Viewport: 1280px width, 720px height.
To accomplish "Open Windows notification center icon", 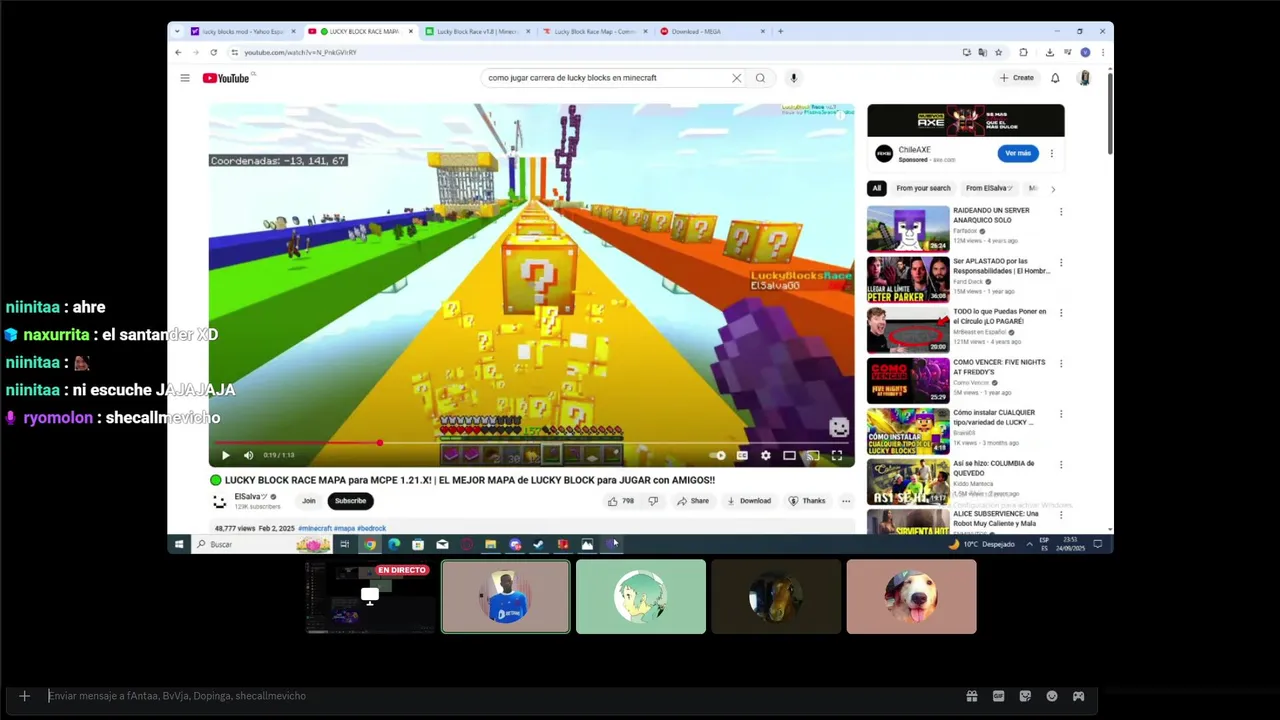I will 1098,544.
